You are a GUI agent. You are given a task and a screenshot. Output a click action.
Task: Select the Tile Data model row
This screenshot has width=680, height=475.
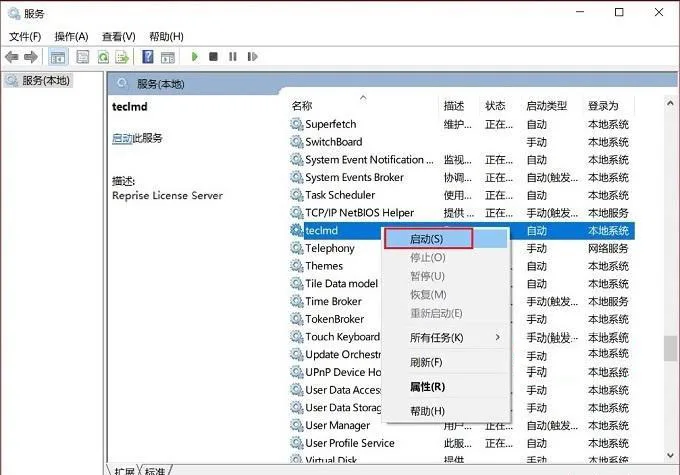460,284
